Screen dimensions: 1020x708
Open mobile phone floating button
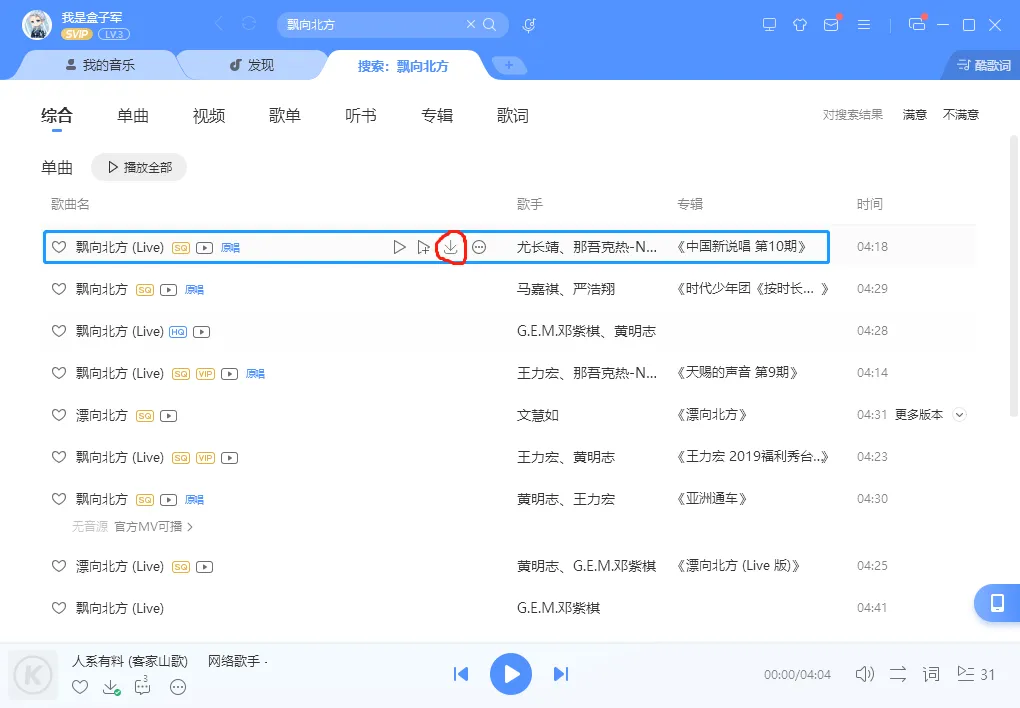click(997, 603)
